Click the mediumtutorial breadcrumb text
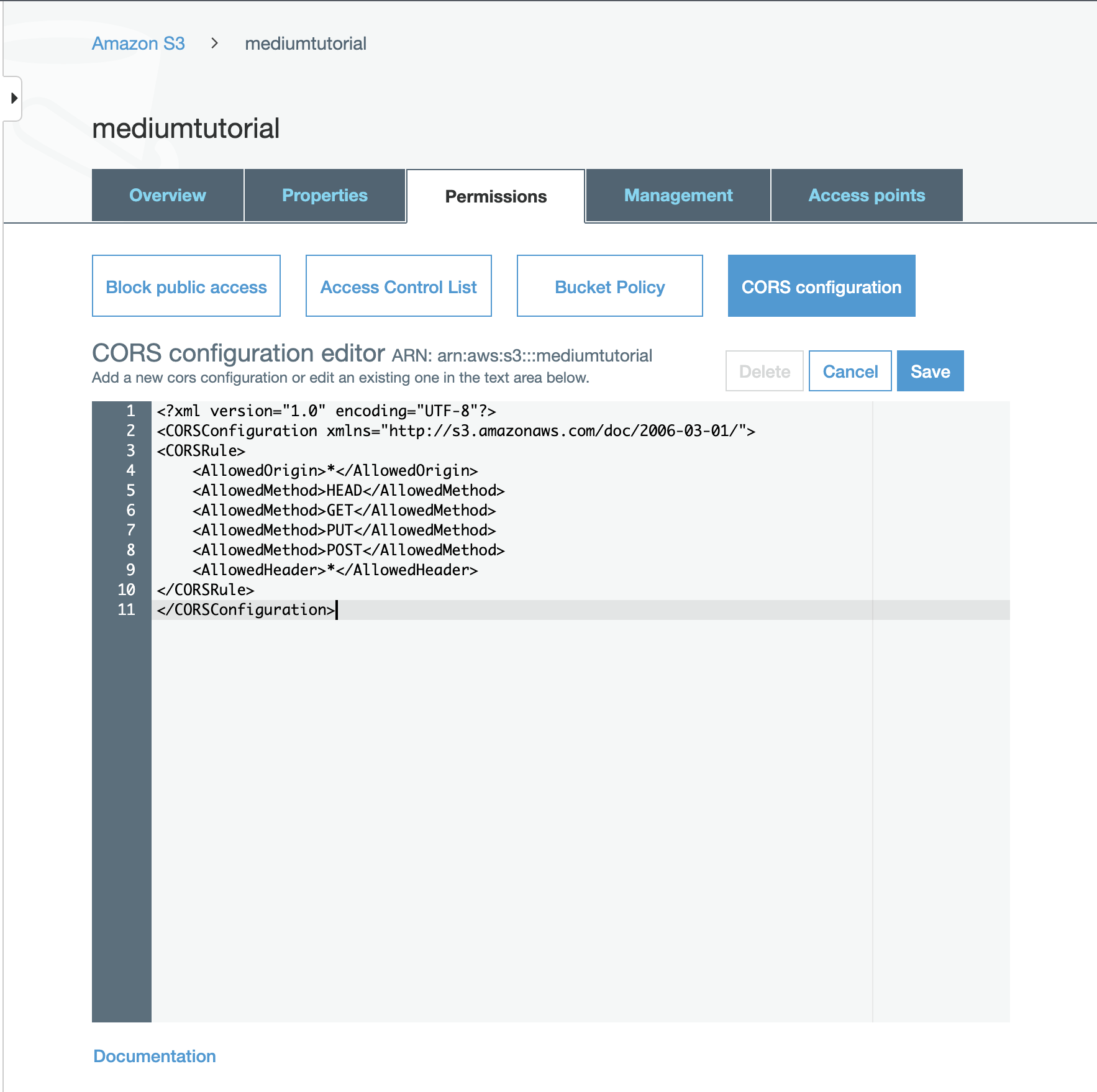Image resolution: width=1097 pixels, height=1092 pixels. [306, 43]
